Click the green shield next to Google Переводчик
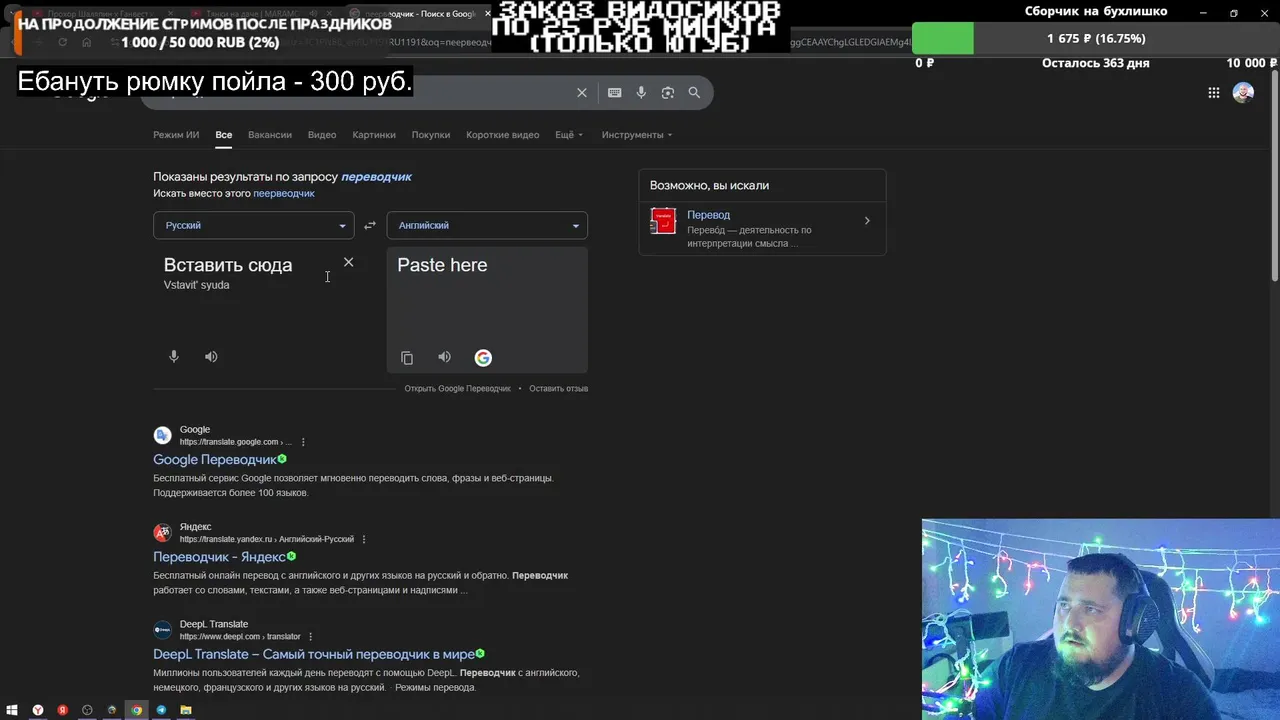Image resolution: width=1280 pixels, height=720 pixels. [x=282, y=459]
